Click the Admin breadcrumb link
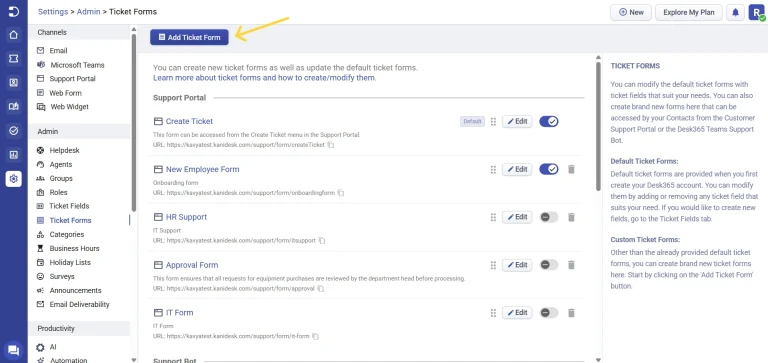768x363 pixels. click(88, 12)
